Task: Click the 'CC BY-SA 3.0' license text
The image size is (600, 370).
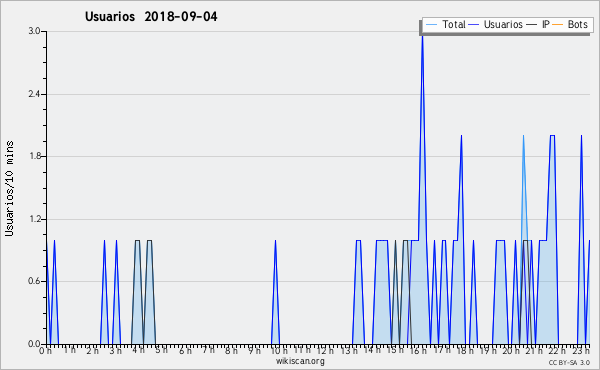Action: click(569, 363)
